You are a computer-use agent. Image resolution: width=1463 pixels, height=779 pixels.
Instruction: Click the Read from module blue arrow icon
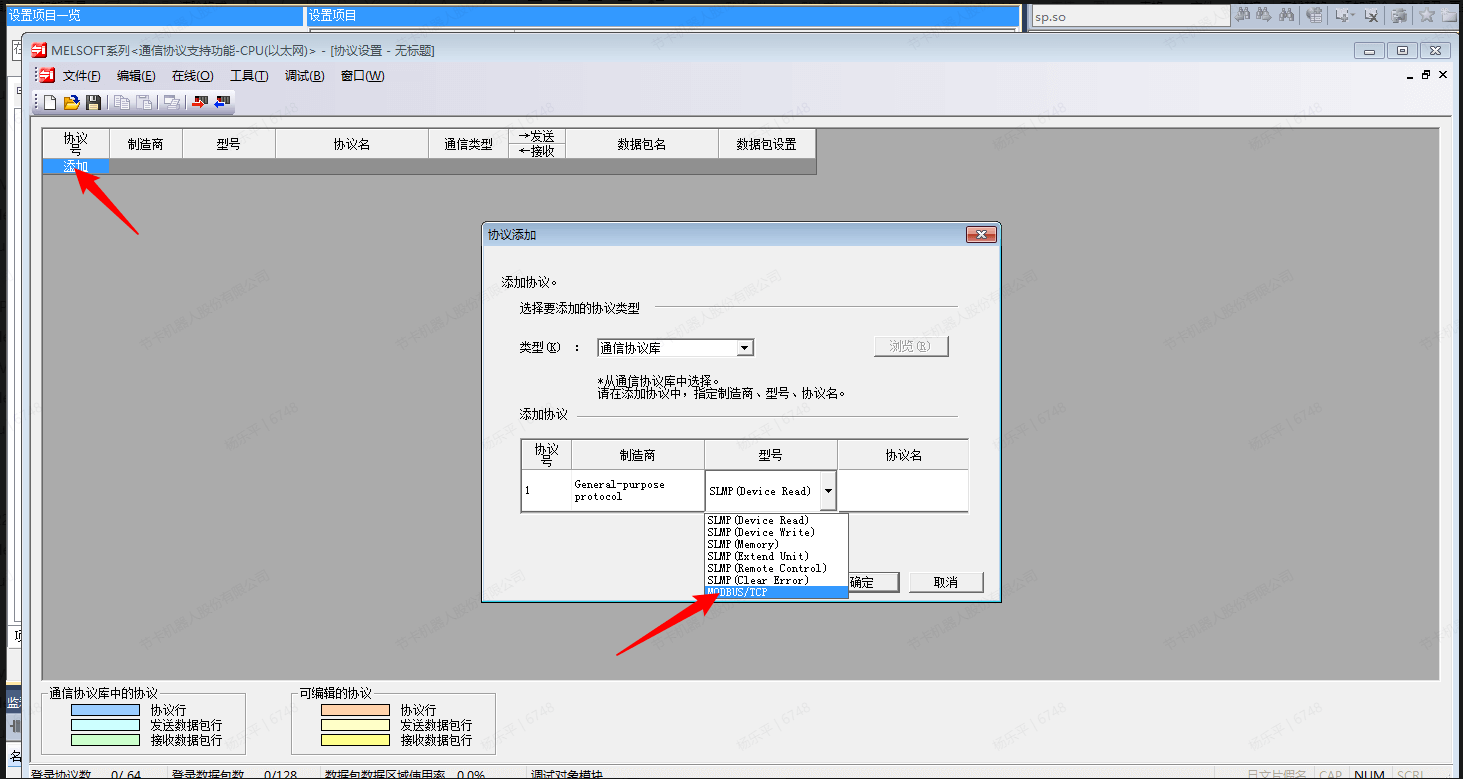[x=222, y=102]
